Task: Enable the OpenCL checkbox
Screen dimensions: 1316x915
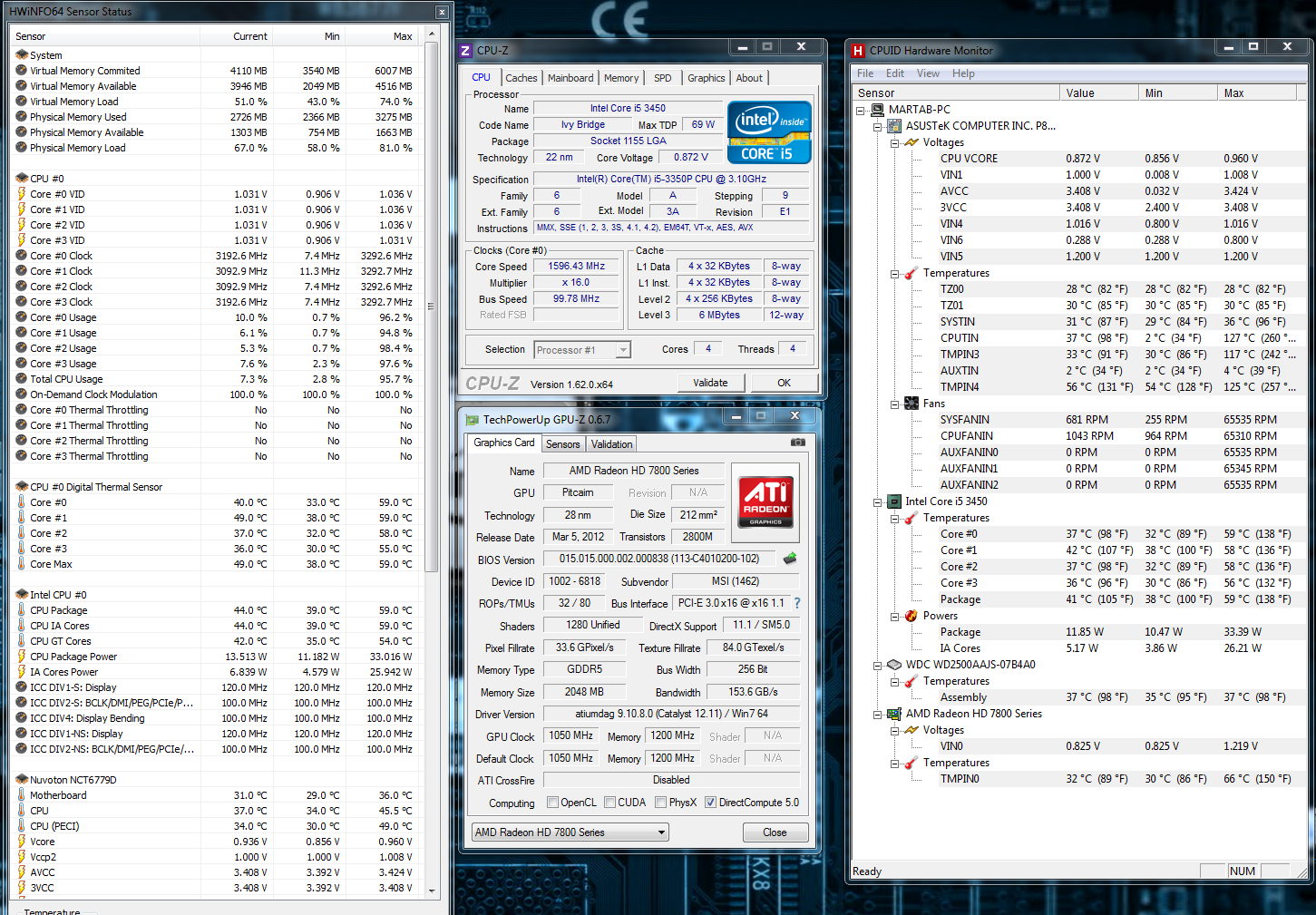Action: pos(552,803)
